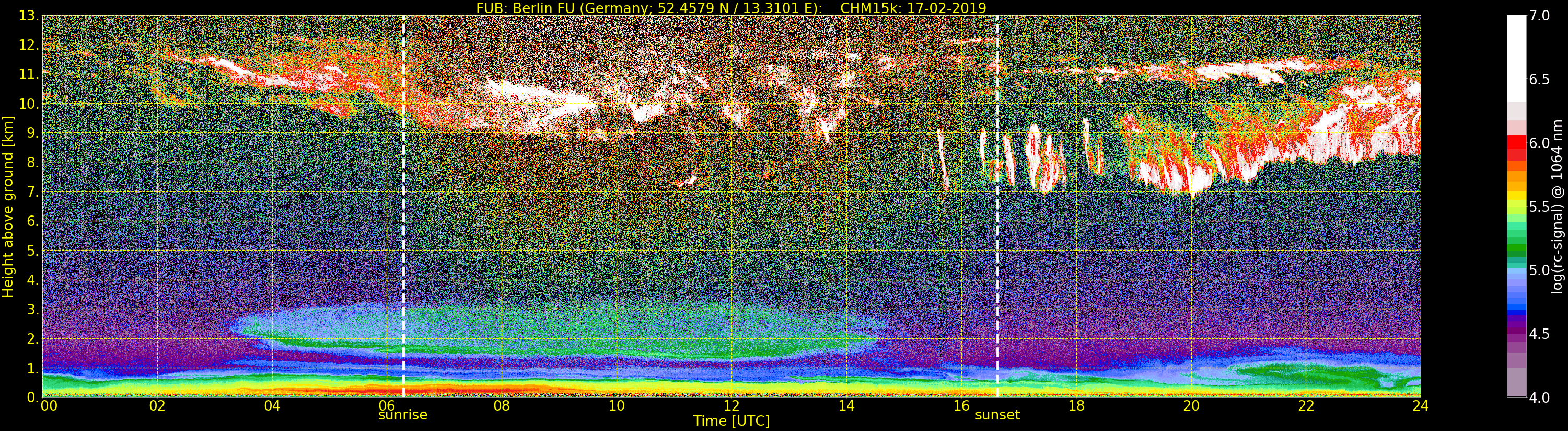This screenshot has width=1568, height=431.
Task: Click the time axis tick '00'
Action: (x=49, y=405)
